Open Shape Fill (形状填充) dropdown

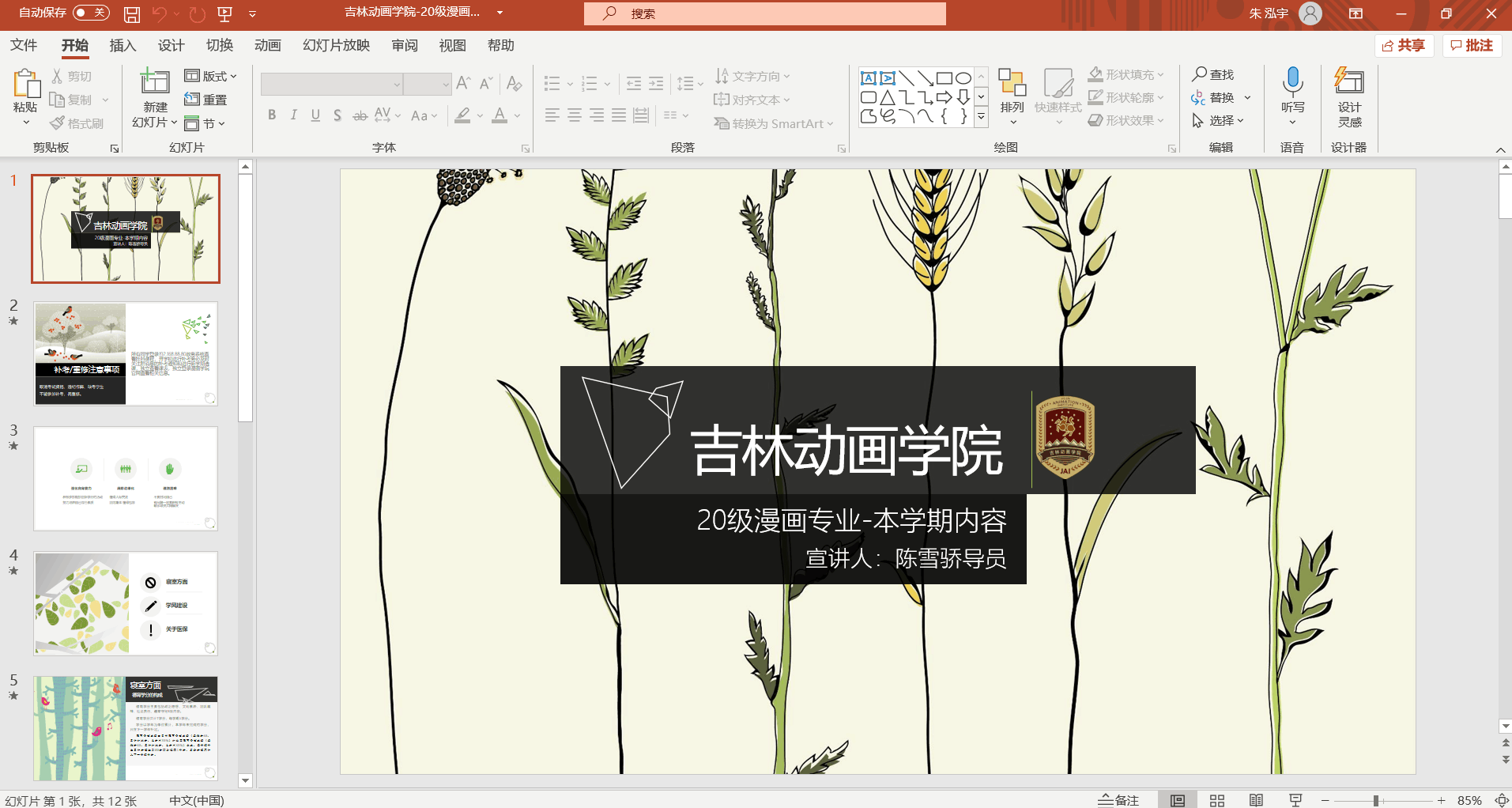point(1126,74)
